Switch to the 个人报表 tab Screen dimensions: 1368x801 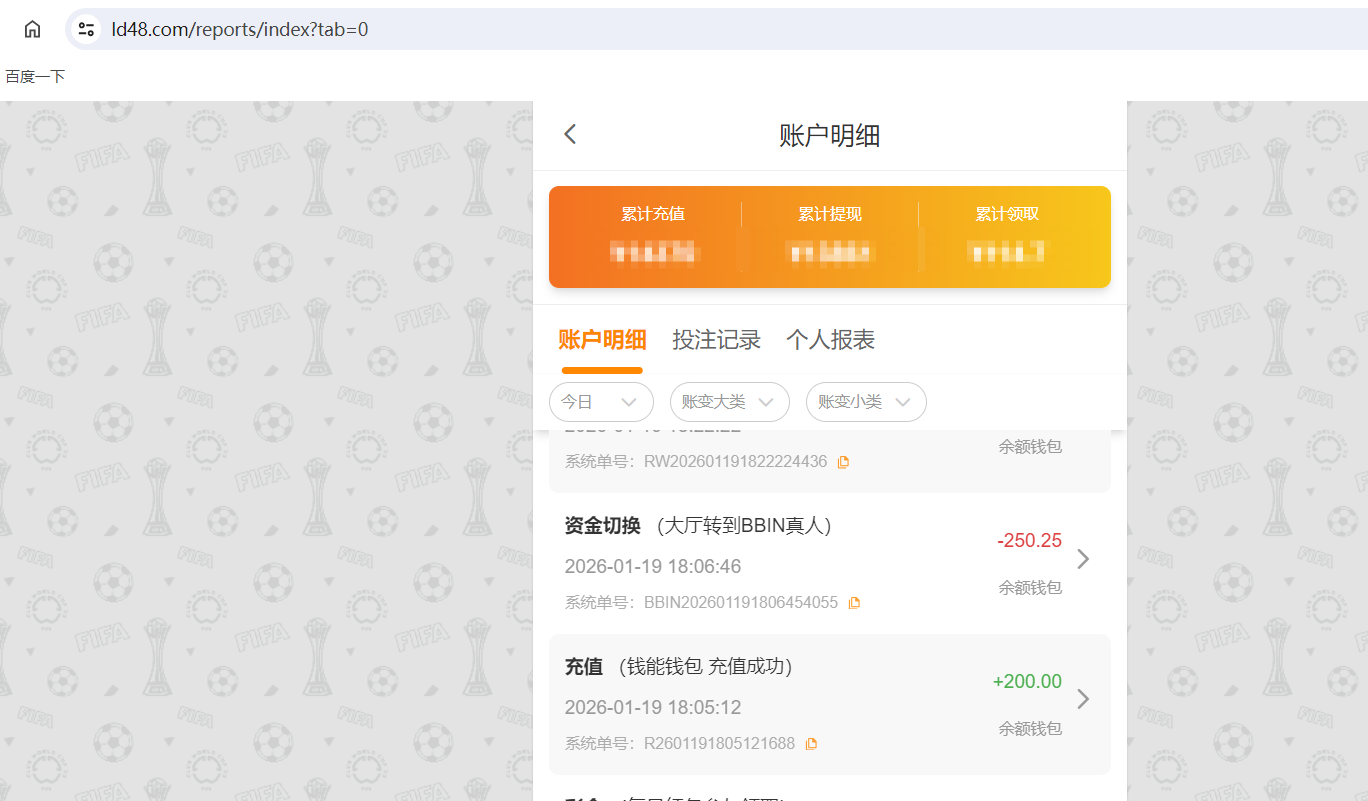pos(831,340)
